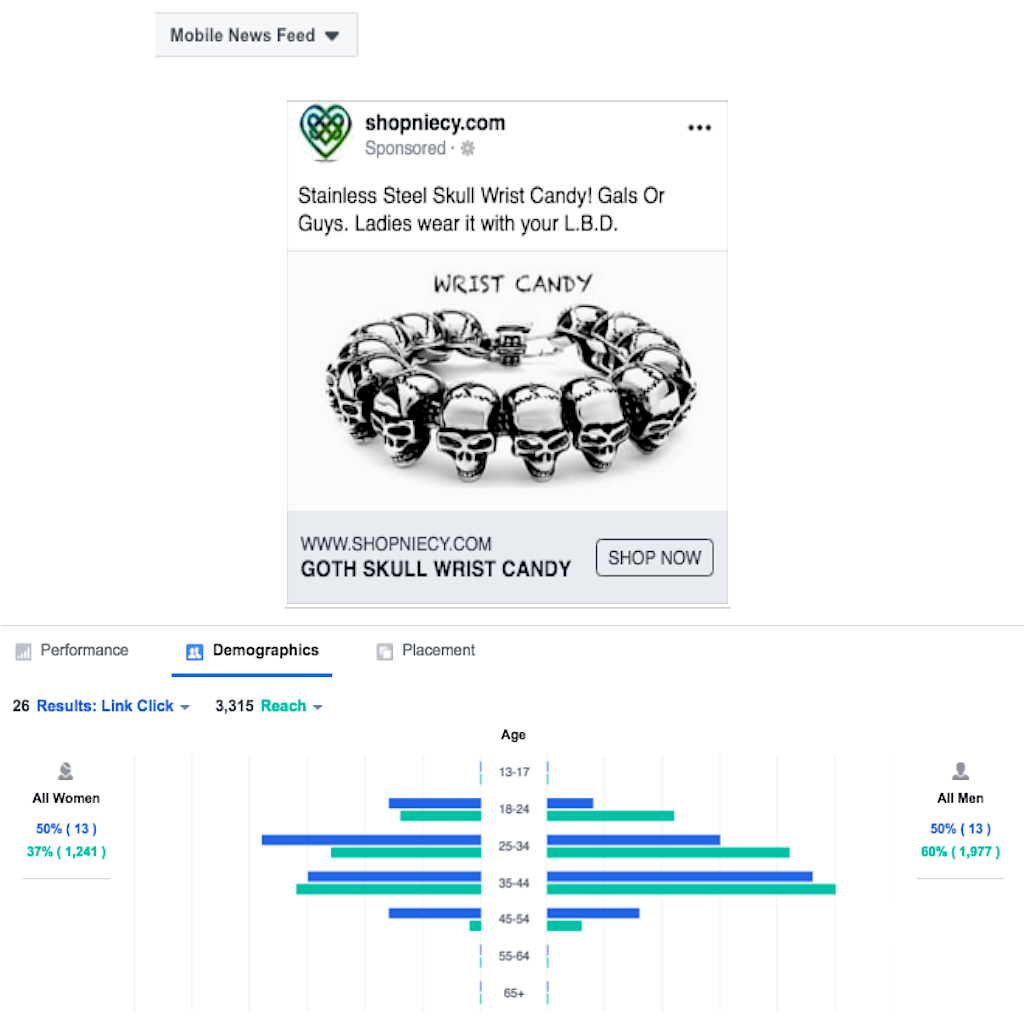Click the sponsored settings gear icon
The image size is (1024, 1024).
467,149
